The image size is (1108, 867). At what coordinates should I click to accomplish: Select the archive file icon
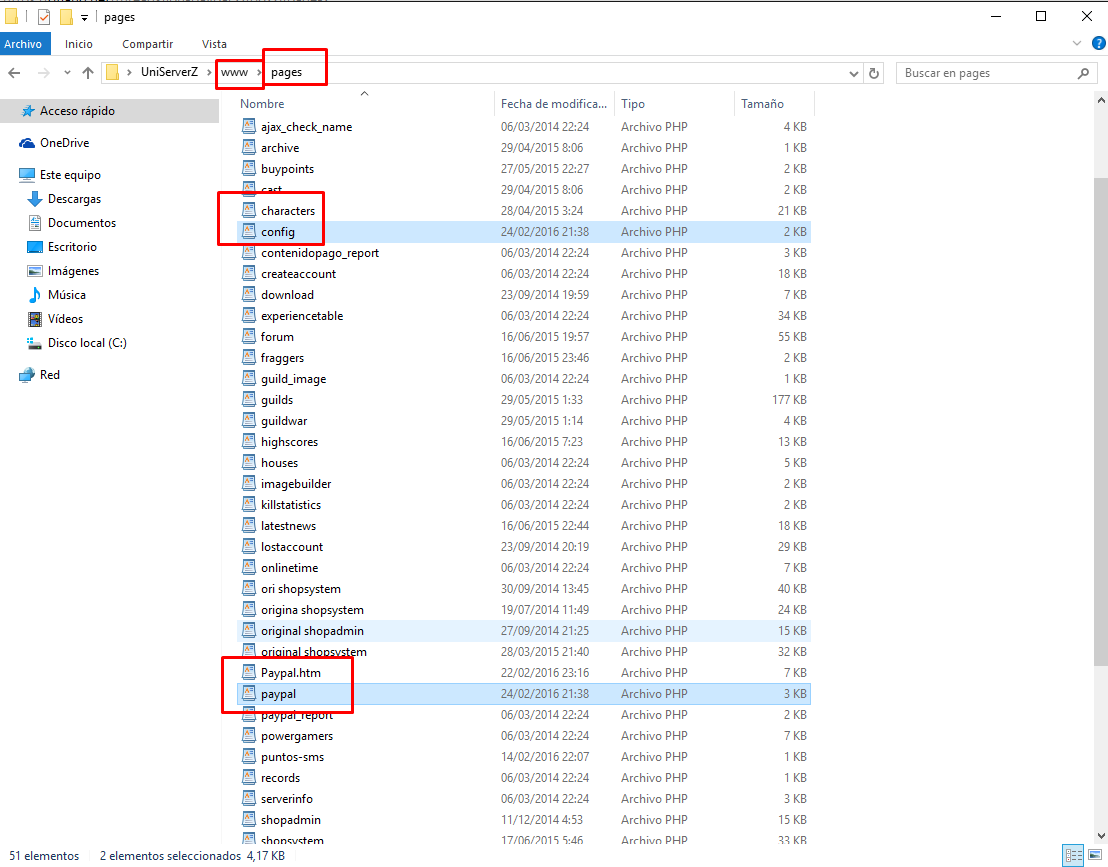click(249, 148)
